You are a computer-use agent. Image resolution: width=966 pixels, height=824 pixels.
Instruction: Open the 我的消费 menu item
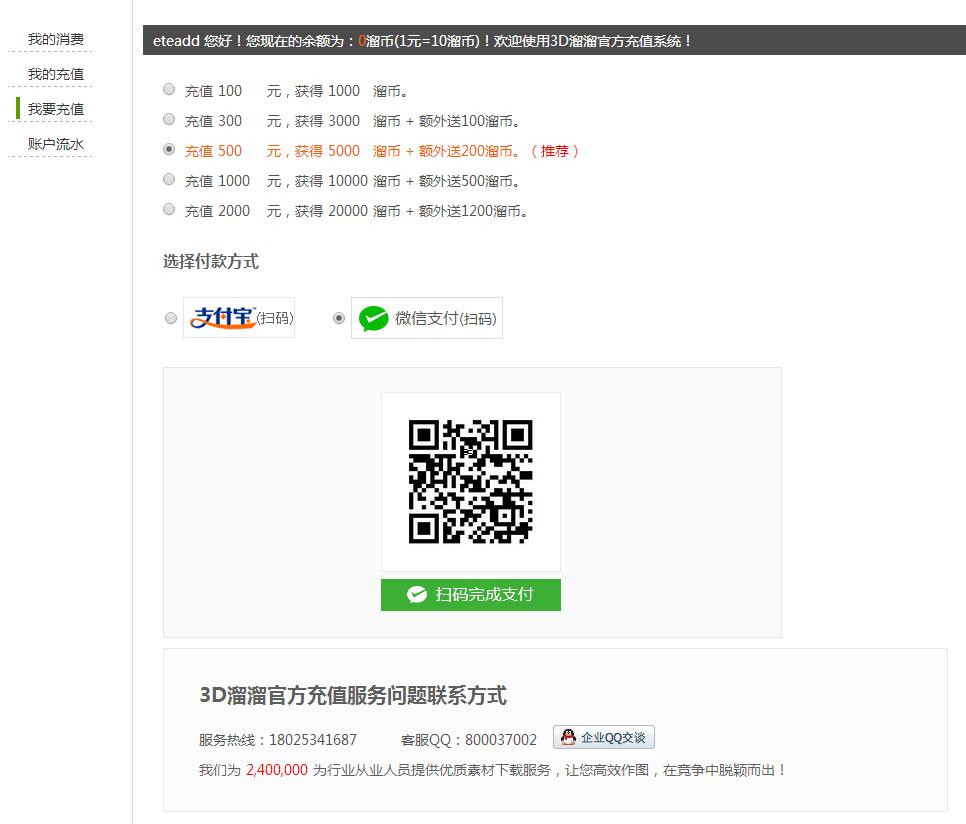tap(55, 39)
